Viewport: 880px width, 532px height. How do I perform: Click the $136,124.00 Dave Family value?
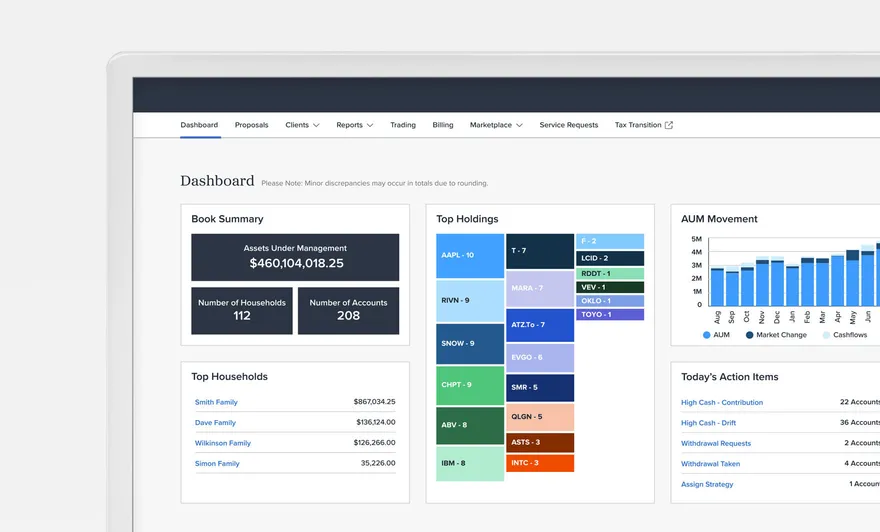coord(375,422)
